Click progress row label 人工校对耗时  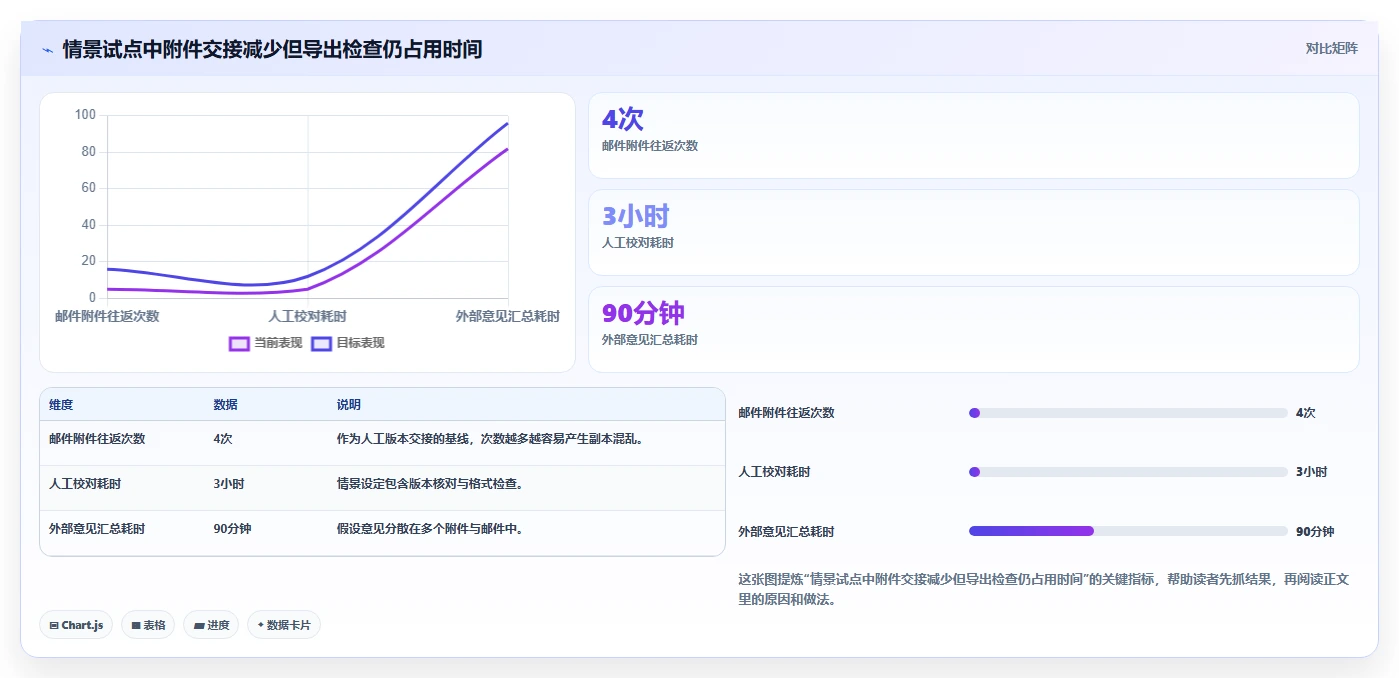coord(774,472)
